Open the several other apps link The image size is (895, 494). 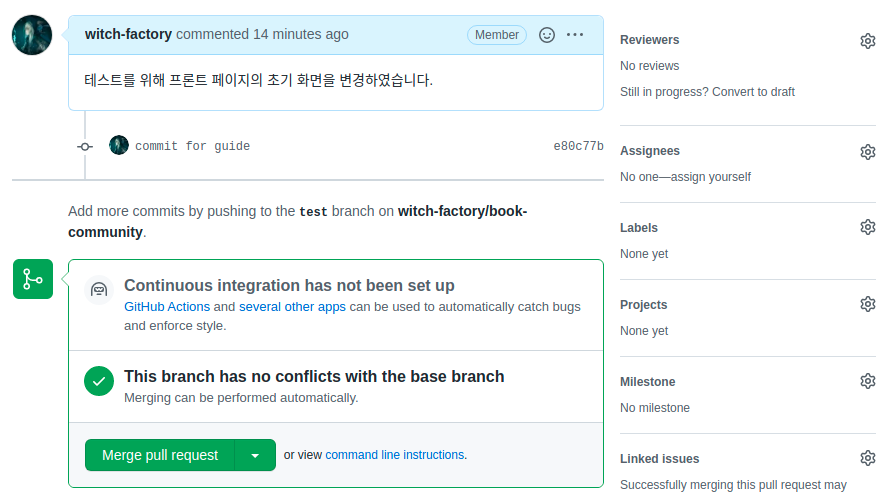coord(292,307)
